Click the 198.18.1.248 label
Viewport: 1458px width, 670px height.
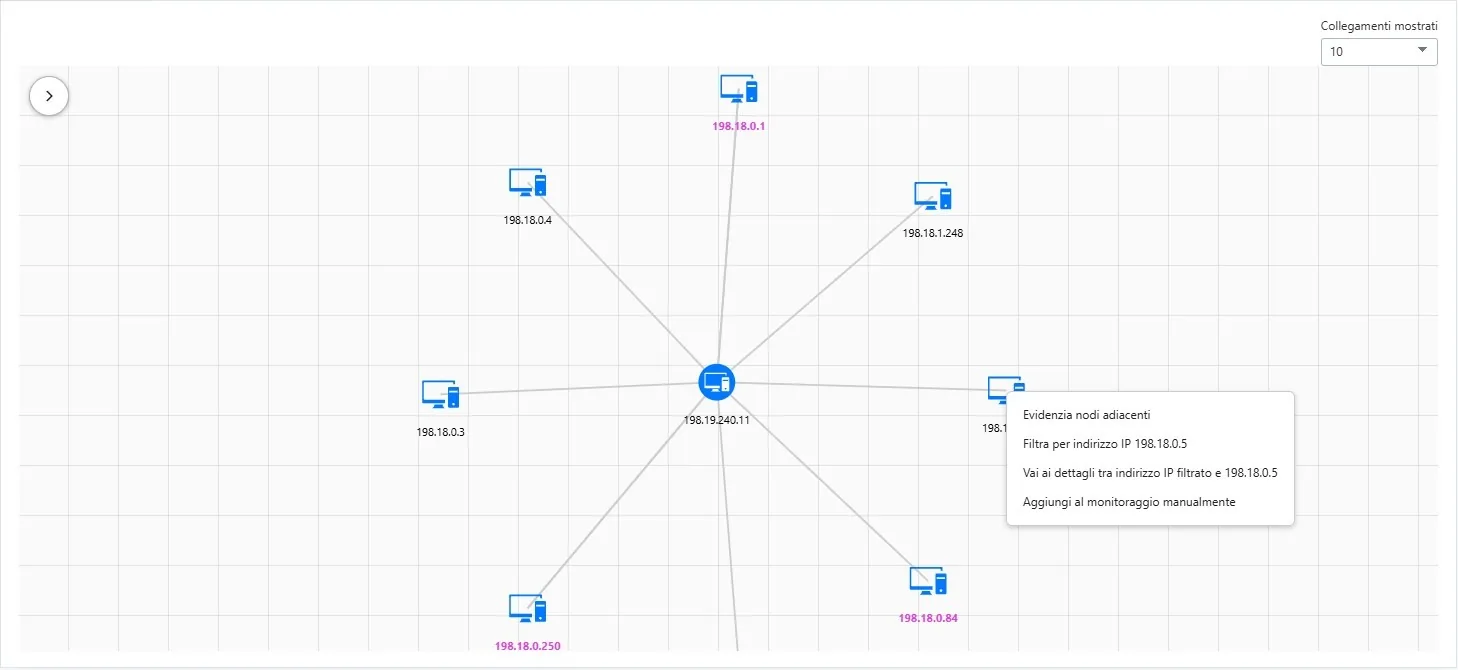pyautogui.click(x=933, y=233)
